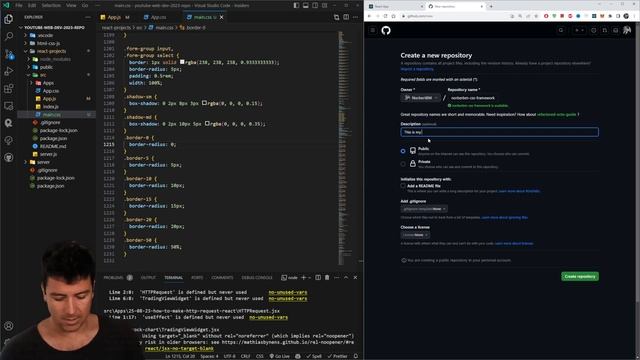Click the suggested repository name link
The width and height of the screenshot is (640, 360).
[557, 114]
